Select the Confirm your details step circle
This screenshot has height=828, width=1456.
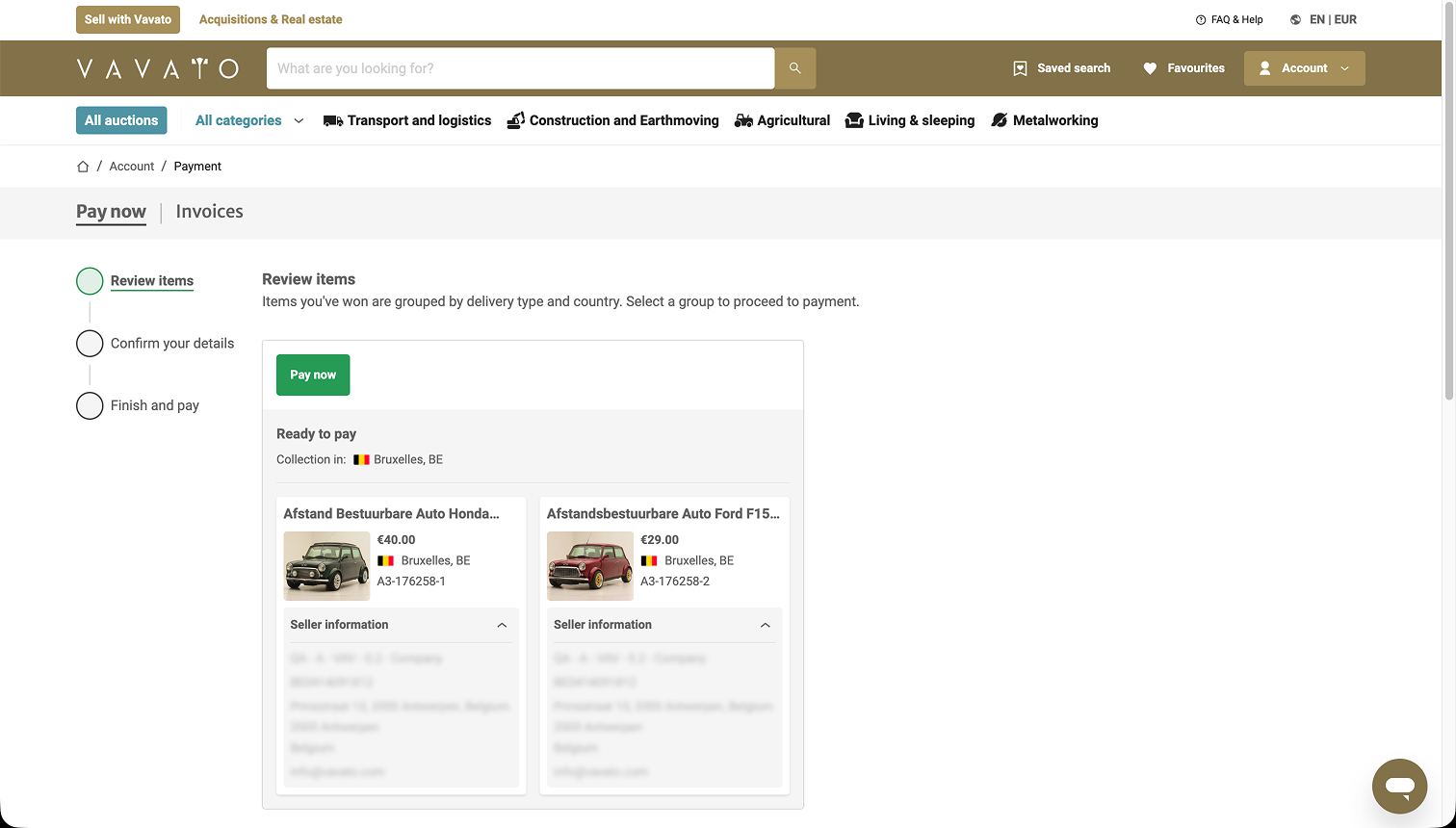point(90,344)
